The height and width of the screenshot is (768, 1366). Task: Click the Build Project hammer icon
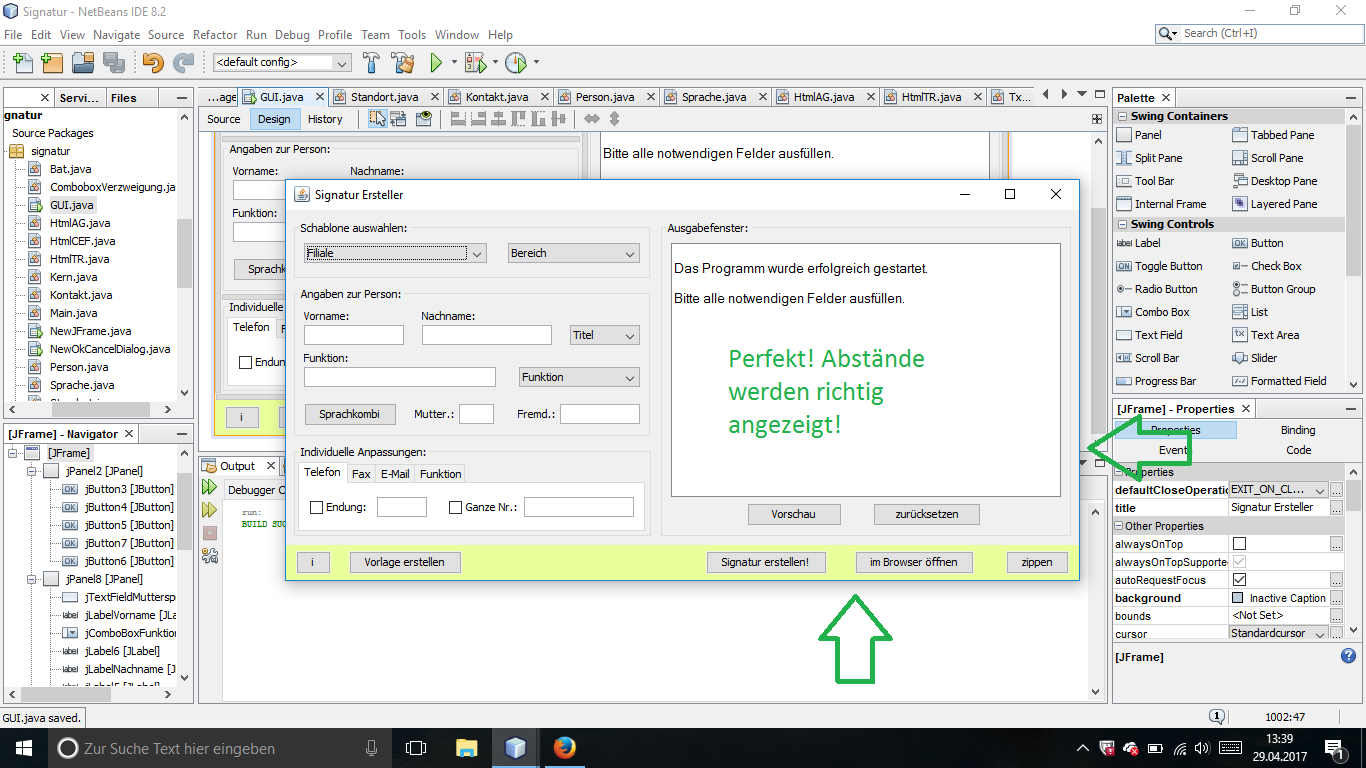pyautogui.click(x=371, y=62)
